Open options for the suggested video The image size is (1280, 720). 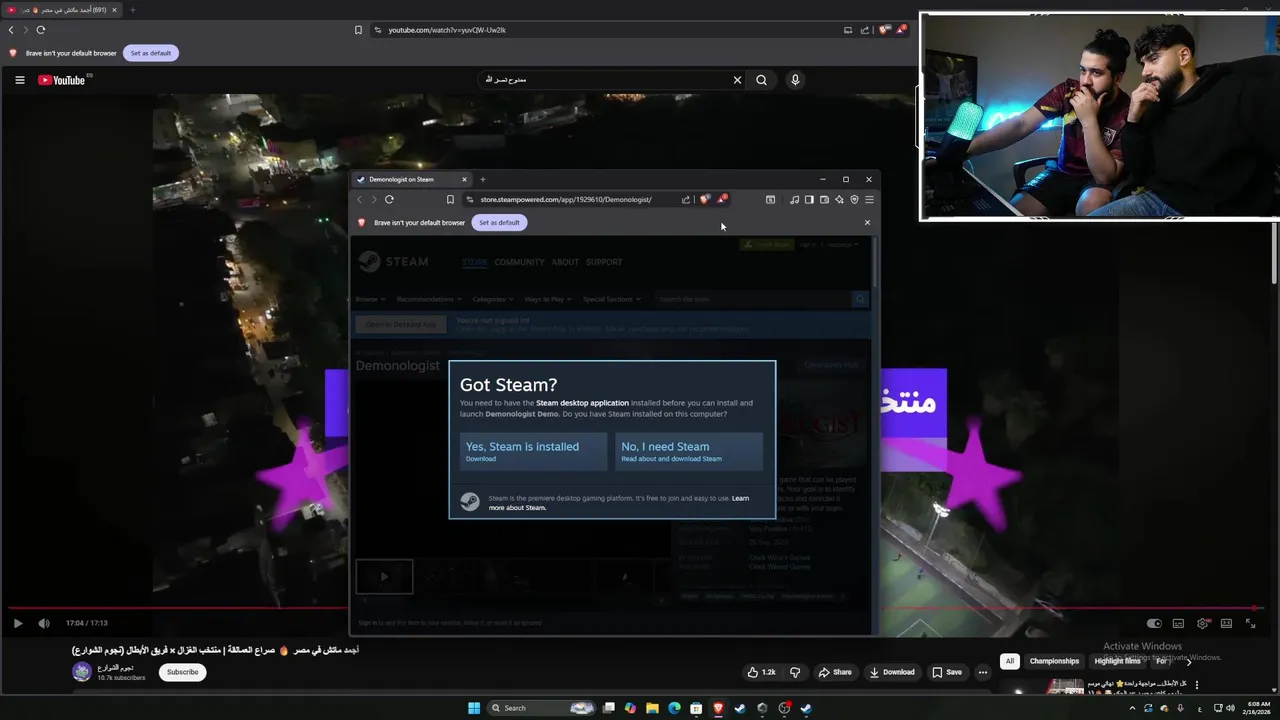coord(1196,685)
